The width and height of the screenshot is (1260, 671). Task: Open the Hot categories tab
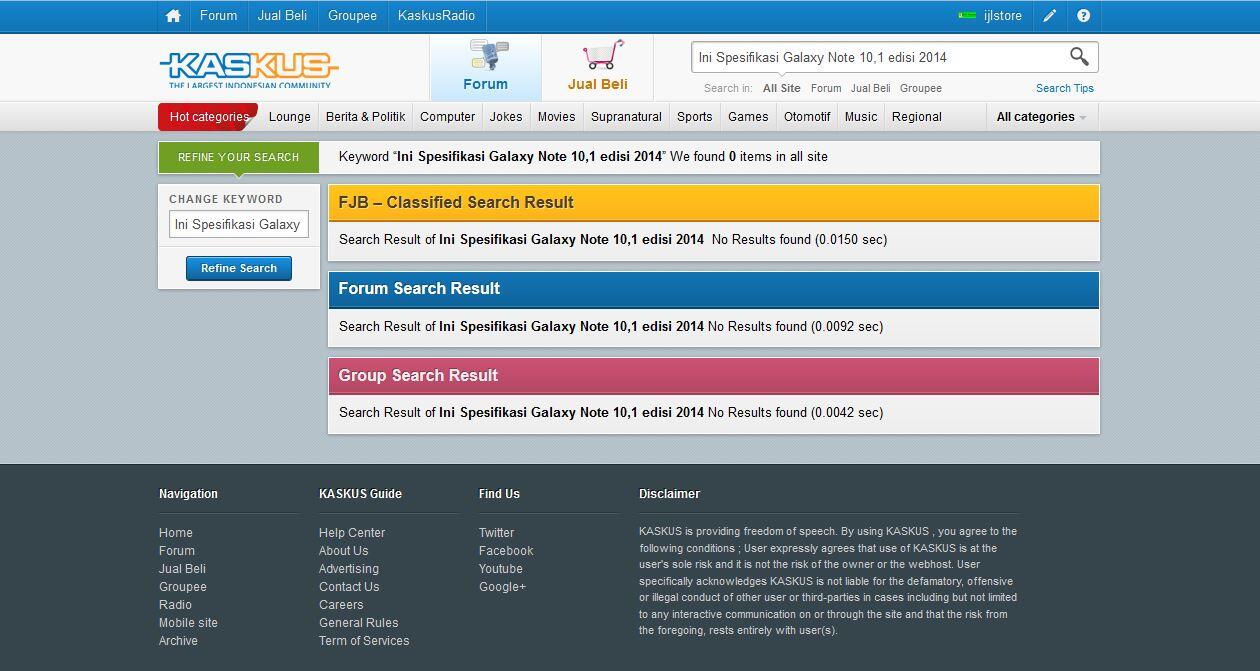tap(208, 117)
